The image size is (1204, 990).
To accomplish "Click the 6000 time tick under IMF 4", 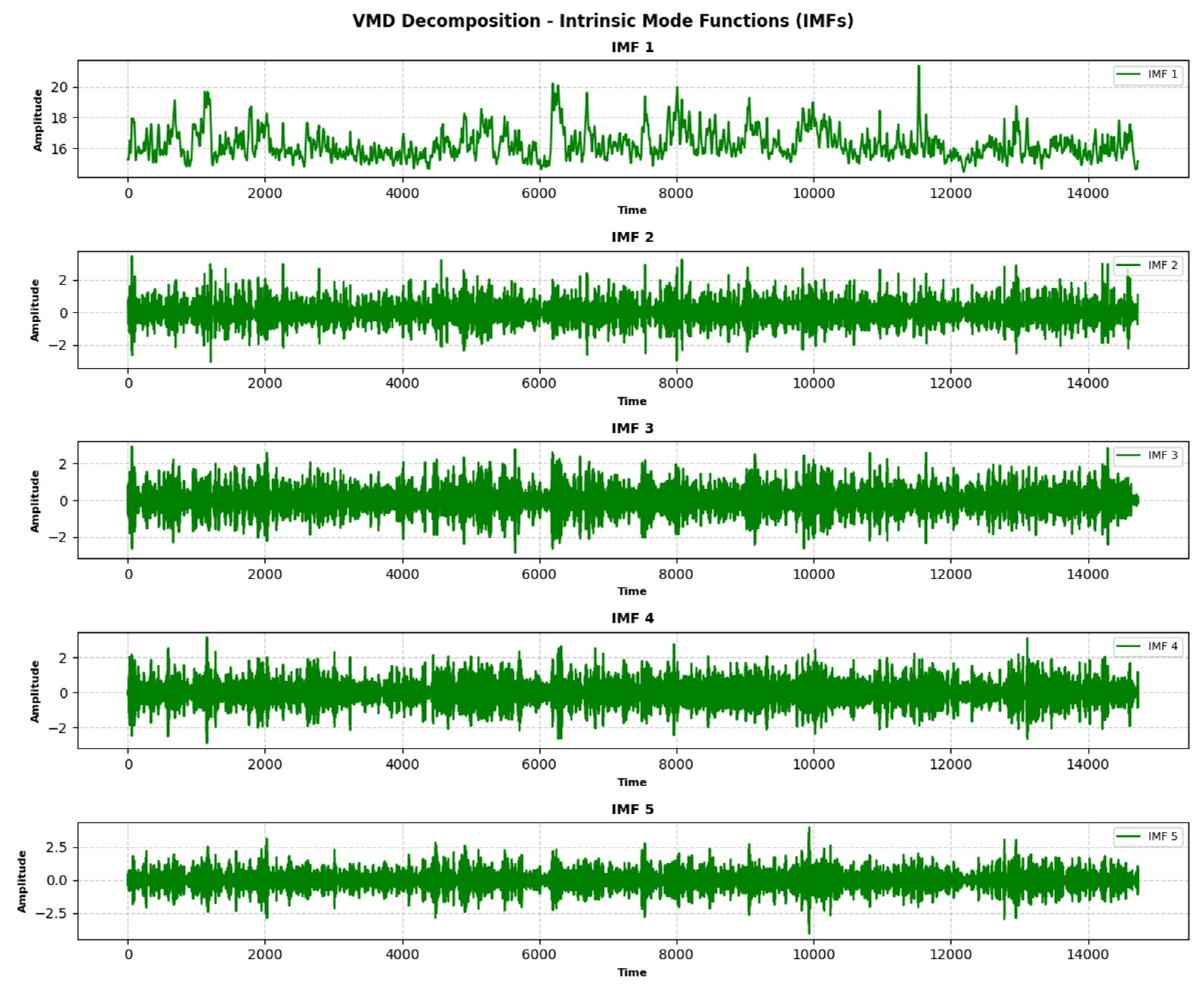I will click(539, 764).
